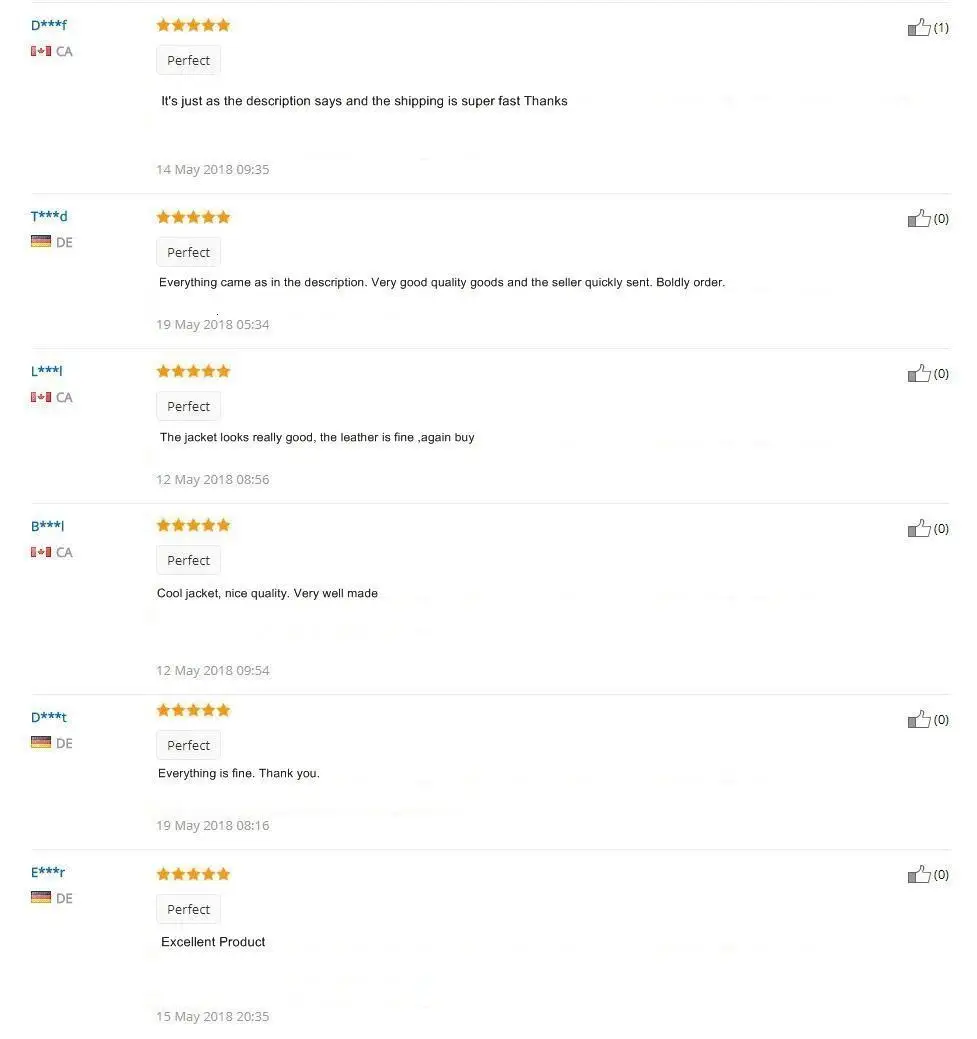Open reviewer profile L***l
This screenshot has width=977, height=1039.
[x=46, y=371]
